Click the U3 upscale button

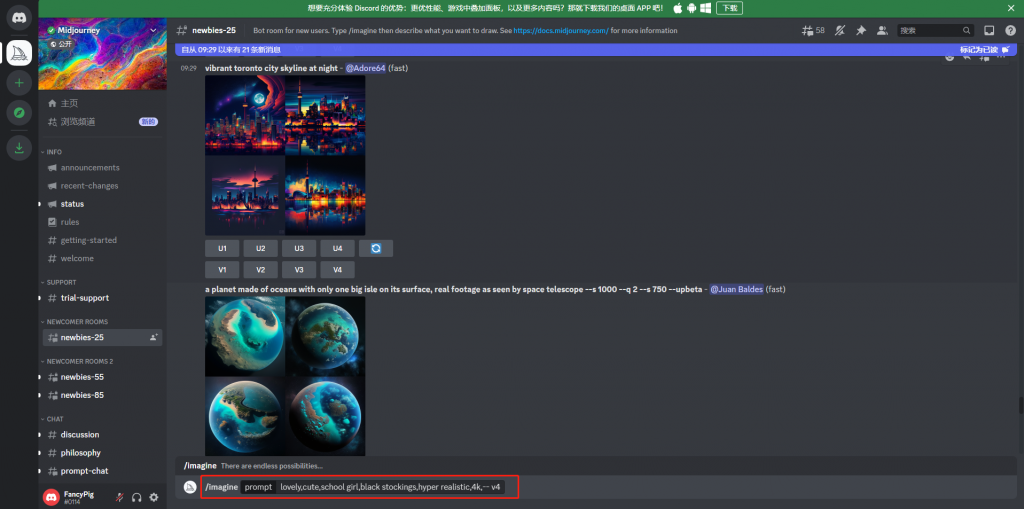pos(299,248)
